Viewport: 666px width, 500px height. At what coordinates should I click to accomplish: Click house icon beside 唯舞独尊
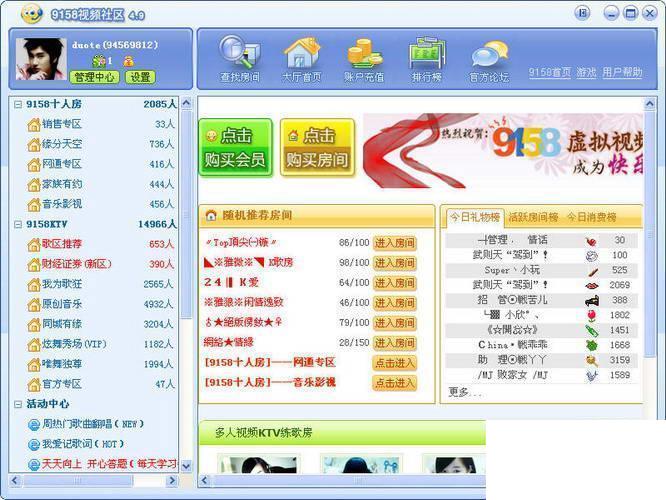pyautogui.click(x=34, y=365)
